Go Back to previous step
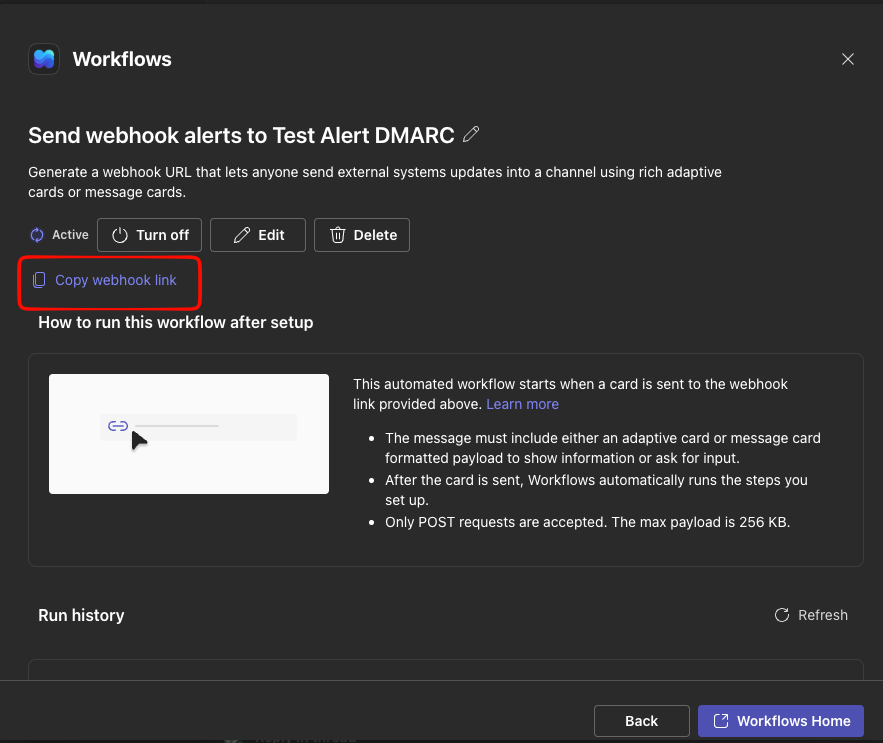This screenshot has width=883, height=743. click(x=641, y=721)
